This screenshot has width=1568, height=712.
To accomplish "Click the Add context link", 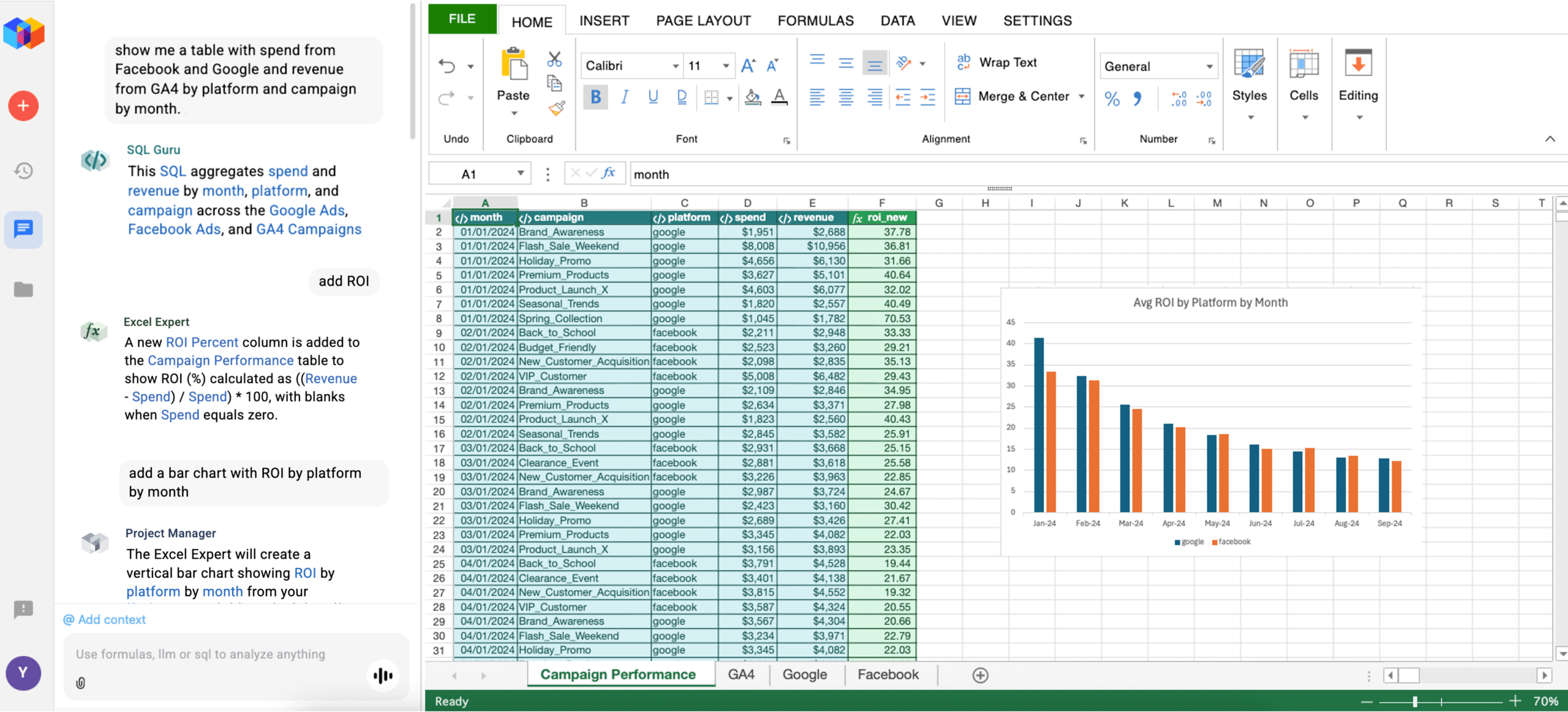I will (105, 619).
